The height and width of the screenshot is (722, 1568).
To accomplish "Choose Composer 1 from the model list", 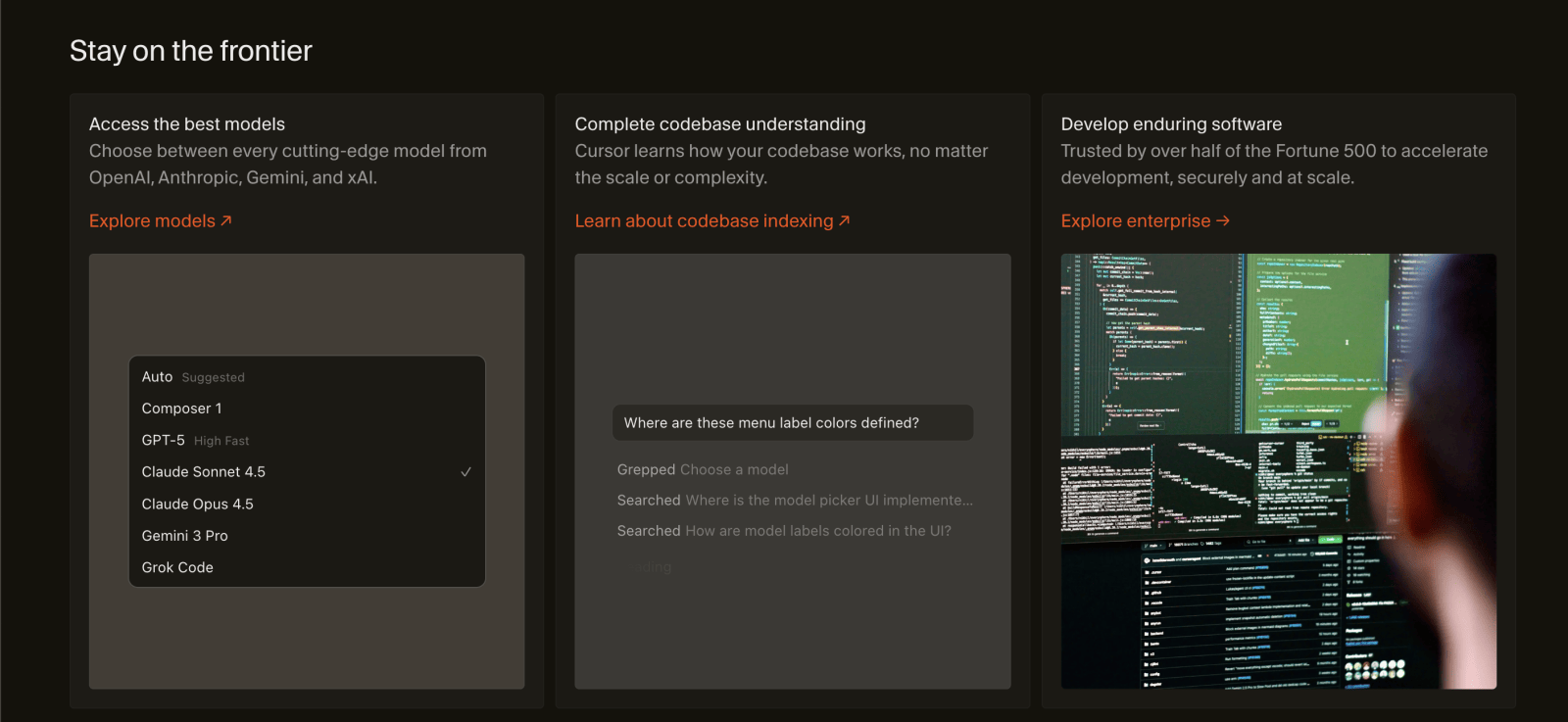I will 307,409.
